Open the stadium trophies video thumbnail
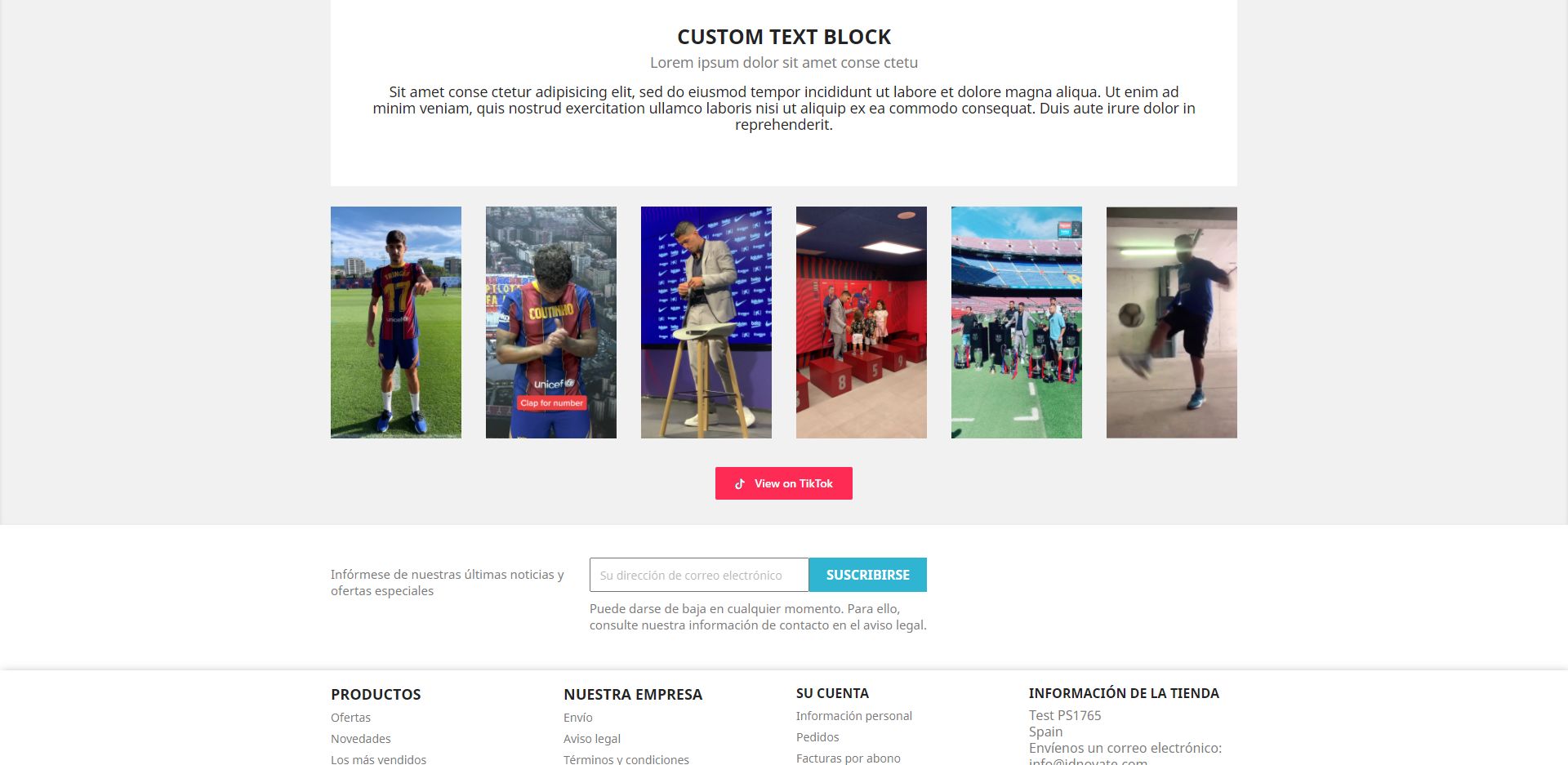The image size is (1568, 765). 1017,322
